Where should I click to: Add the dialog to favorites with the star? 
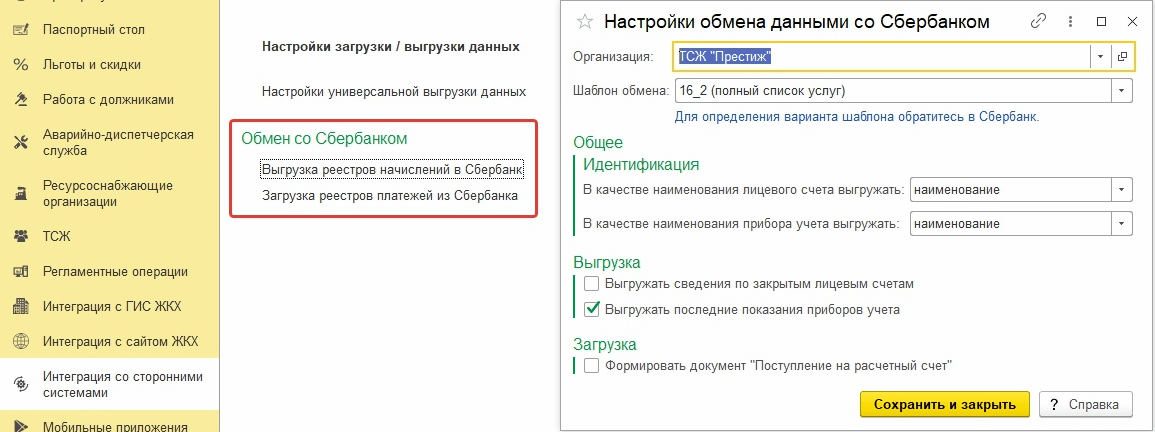coord(584,21)
